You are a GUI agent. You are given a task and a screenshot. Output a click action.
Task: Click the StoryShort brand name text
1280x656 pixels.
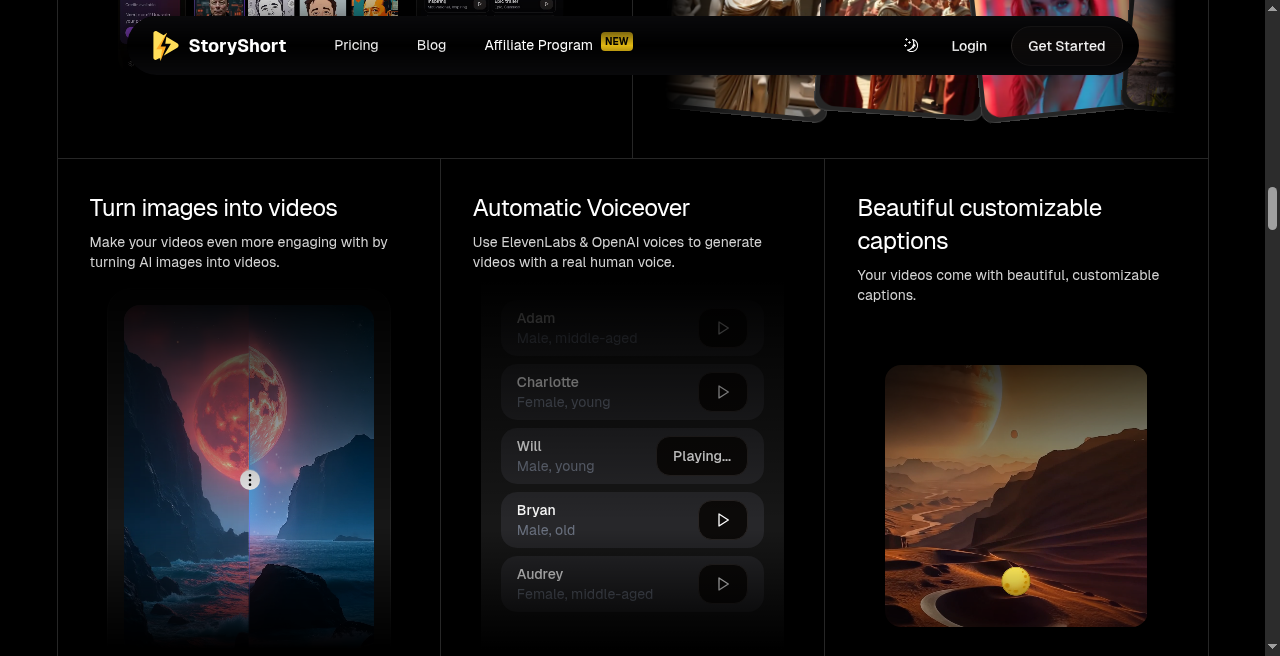[x=237, y=46]
